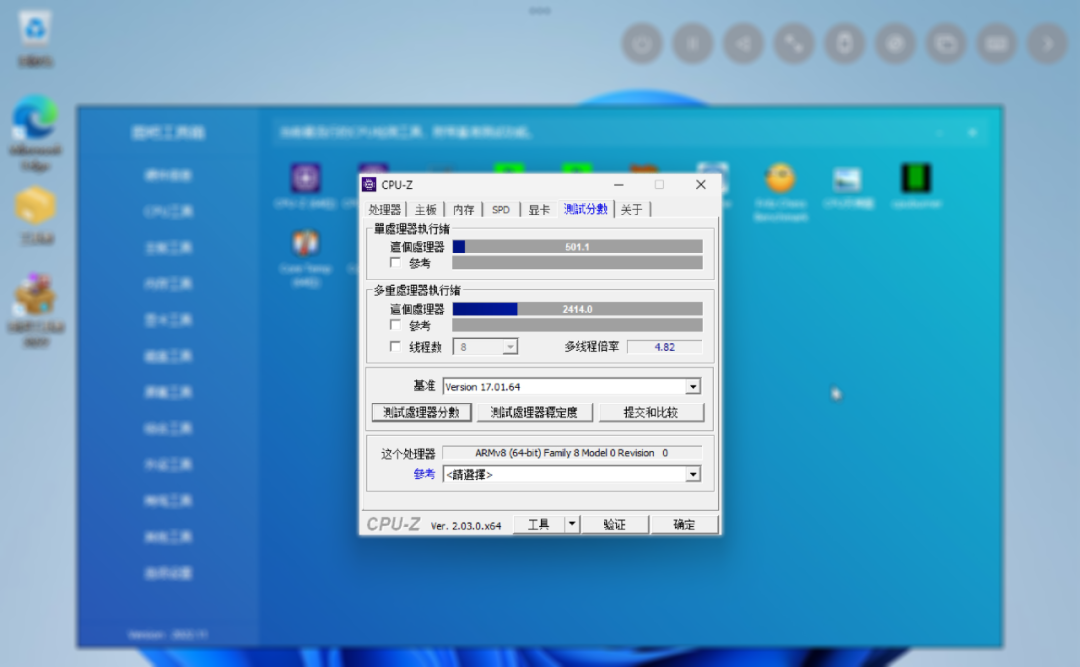
Task: Switch to the 主板 tab
Action: (x=426, y=209)
